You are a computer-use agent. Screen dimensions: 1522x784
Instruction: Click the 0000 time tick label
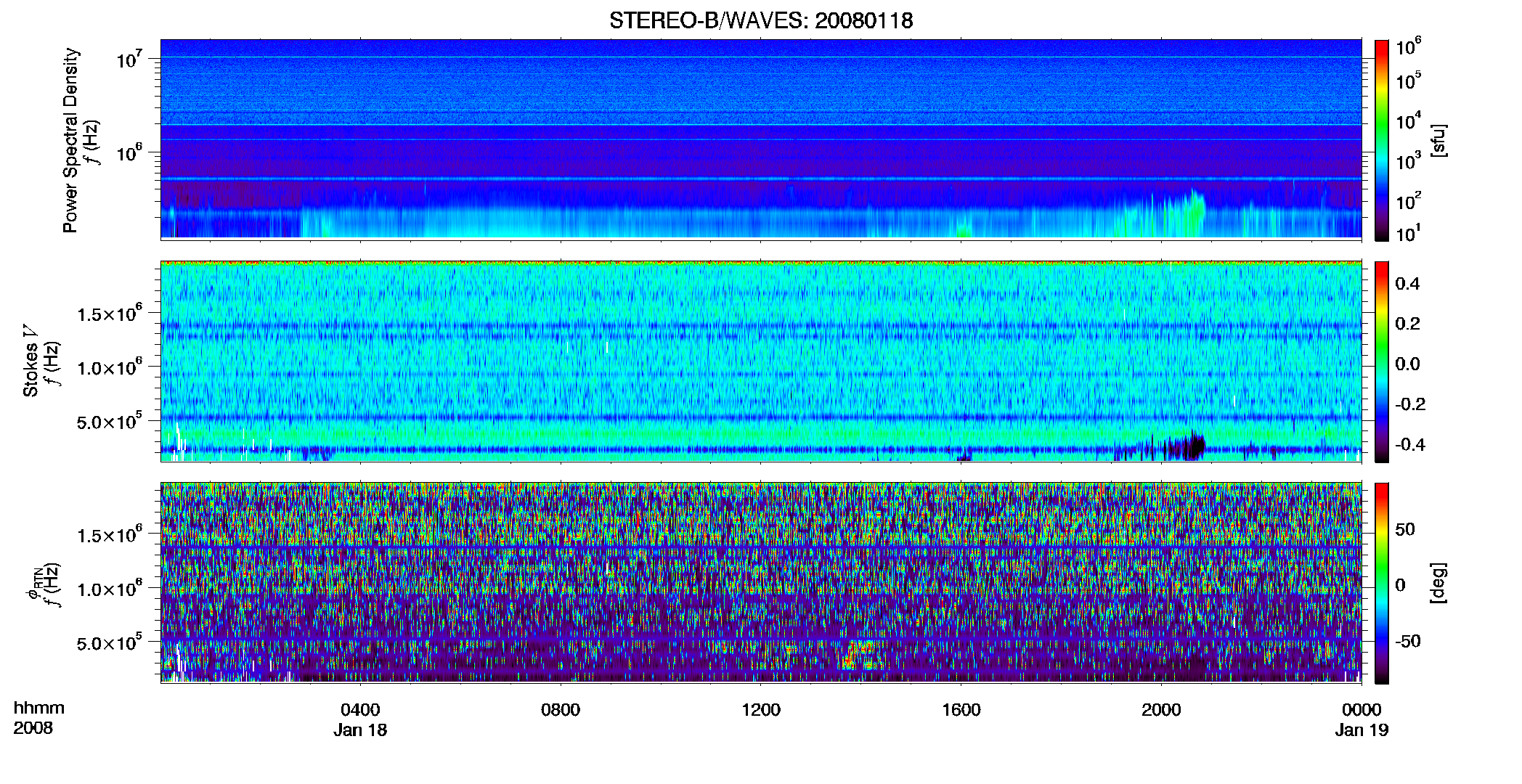coord(1362,710)
